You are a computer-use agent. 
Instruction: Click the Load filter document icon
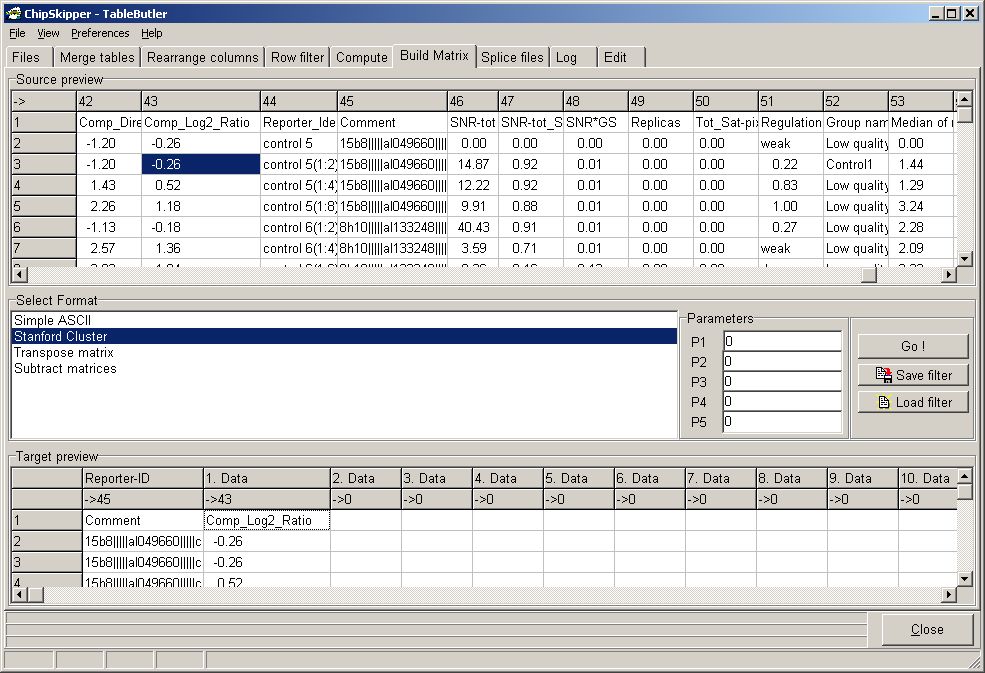click(x=883, y=402)
